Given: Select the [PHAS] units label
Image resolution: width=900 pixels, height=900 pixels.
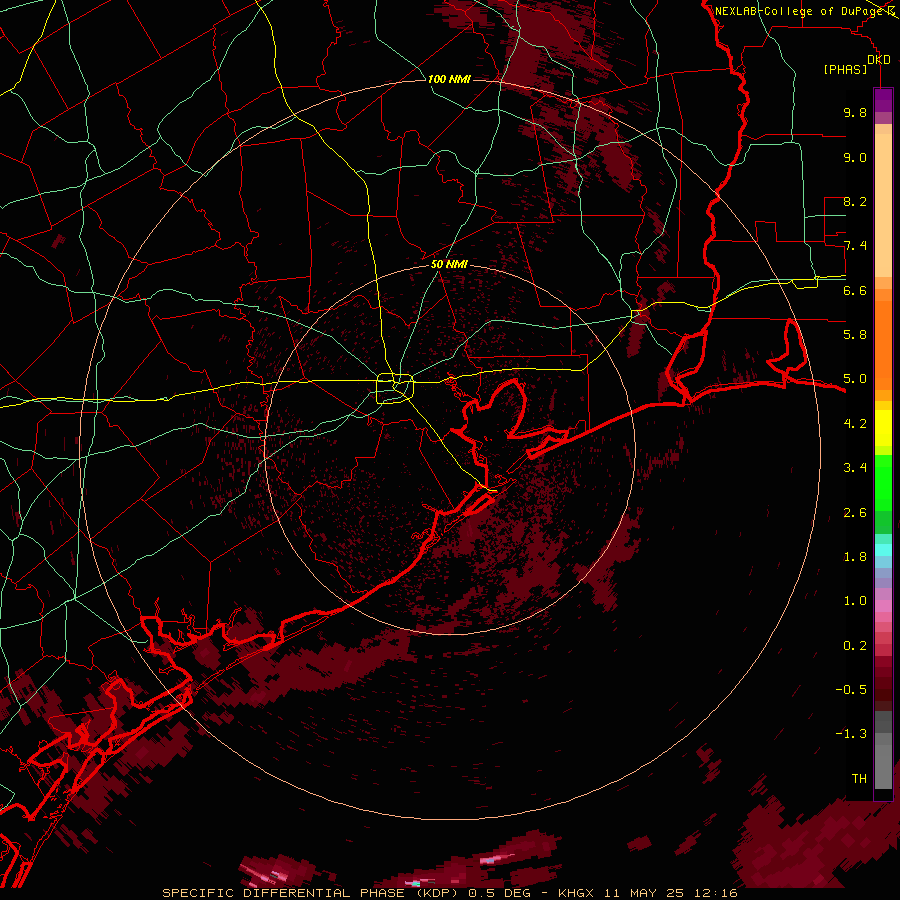Looking at the screenshot, I should pyautogui.click(x=845, y=69).
